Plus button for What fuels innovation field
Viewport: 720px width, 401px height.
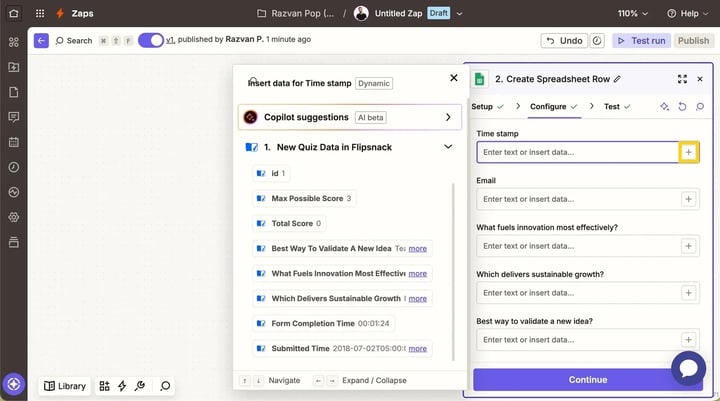pos(688,246)
